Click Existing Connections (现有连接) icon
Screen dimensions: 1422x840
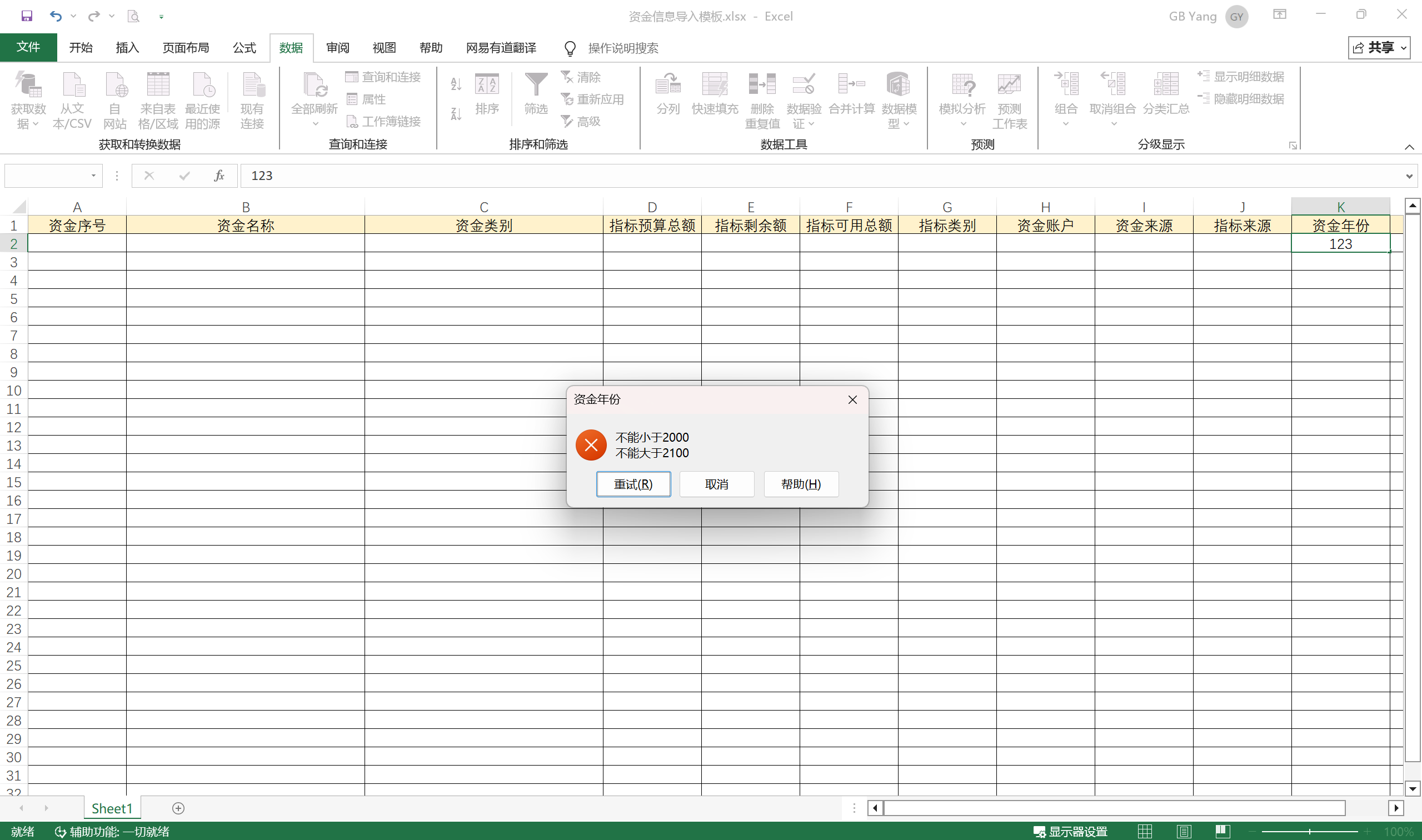252,101
